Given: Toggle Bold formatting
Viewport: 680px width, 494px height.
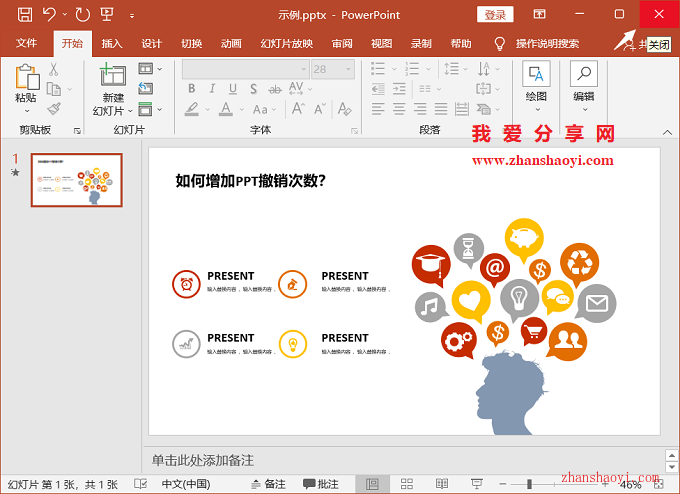Looking at the screenshot, I should pos(191,89).
